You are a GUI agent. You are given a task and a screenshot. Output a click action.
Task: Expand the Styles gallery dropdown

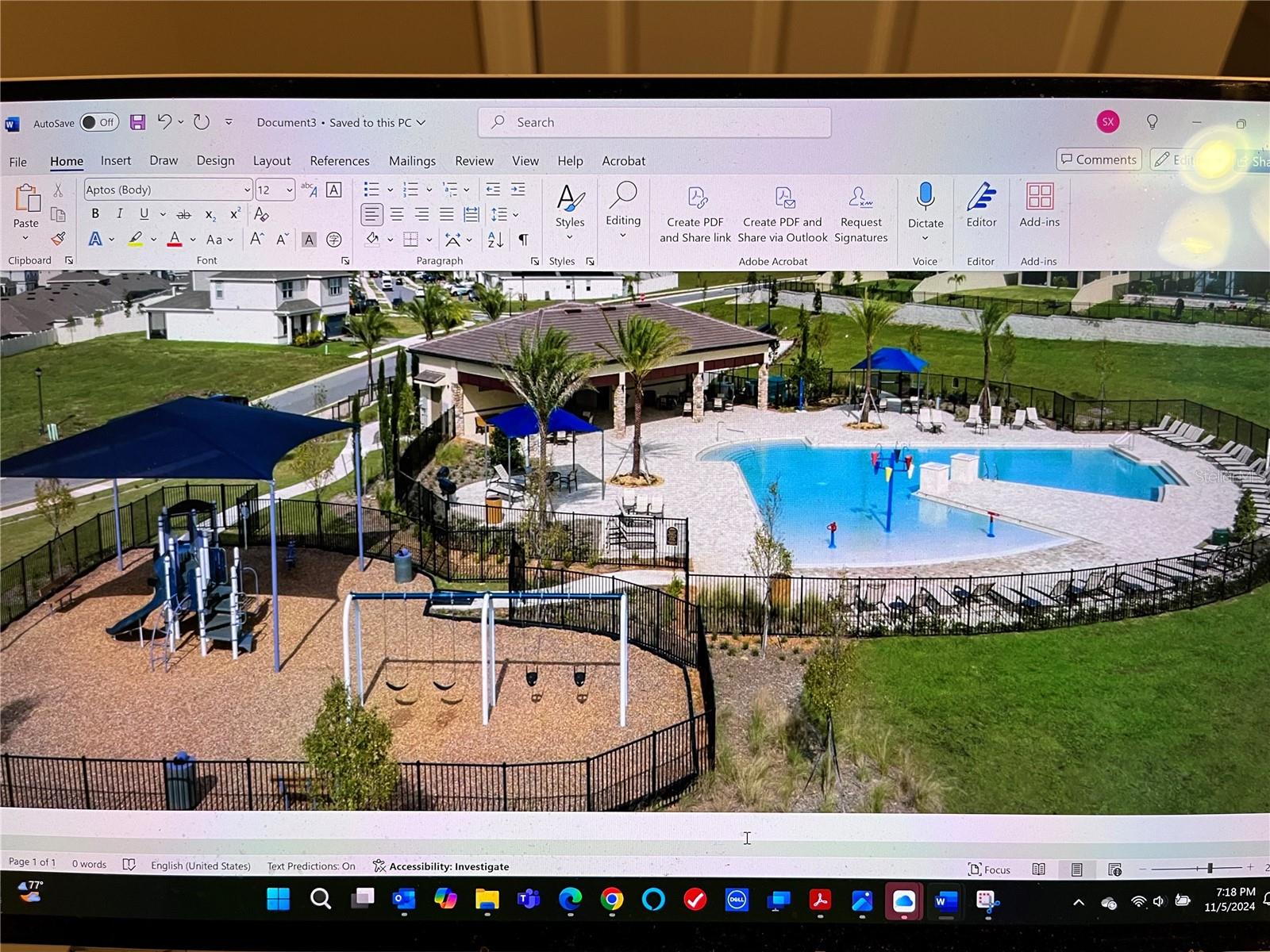(x=569, y=237)
